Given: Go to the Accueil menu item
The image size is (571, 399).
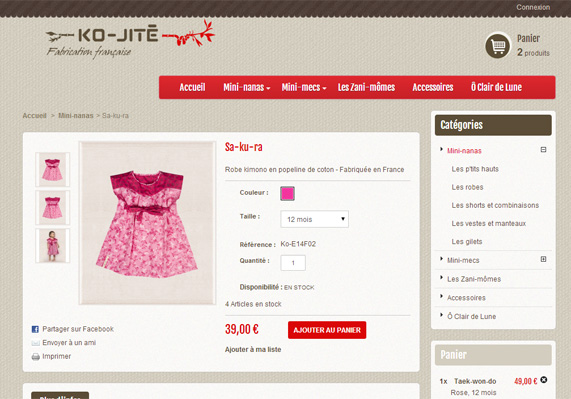Looking at the screenshot, I should [x=192, y=87].
